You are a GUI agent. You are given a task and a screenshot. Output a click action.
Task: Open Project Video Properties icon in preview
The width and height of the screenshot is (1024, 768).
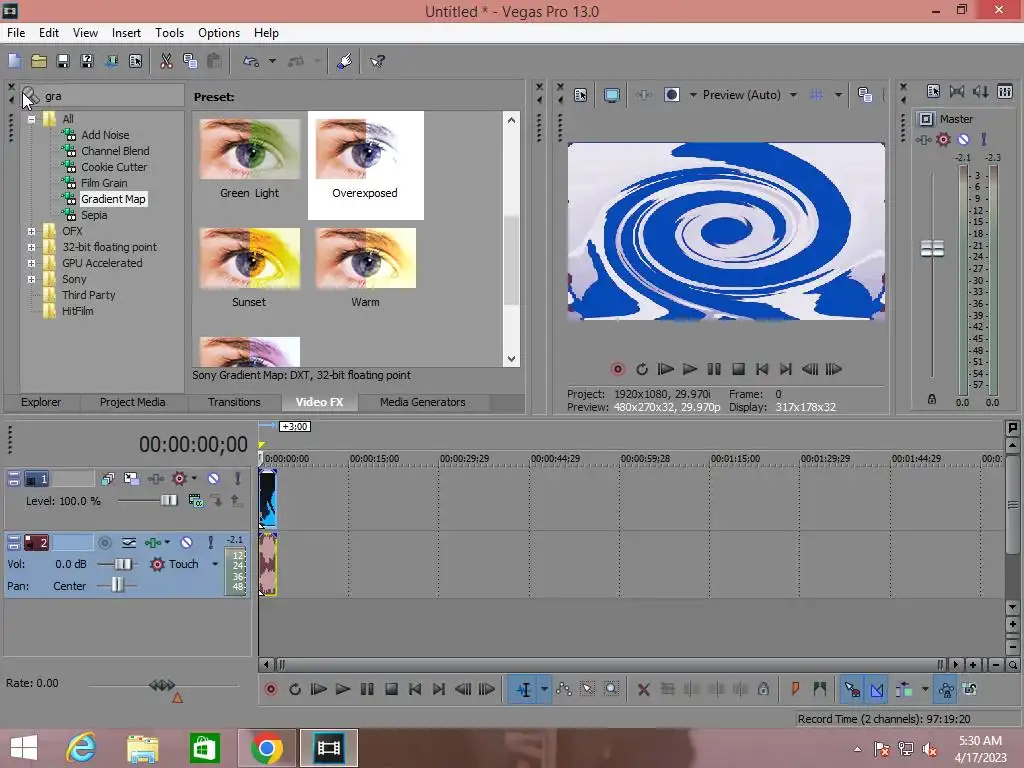point(581,95)
